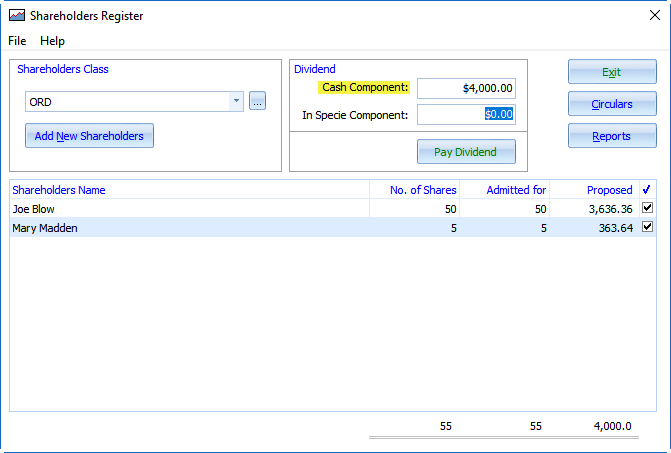Sort by No. of Shares column
The image size is (671, 453).
(414, 190)
